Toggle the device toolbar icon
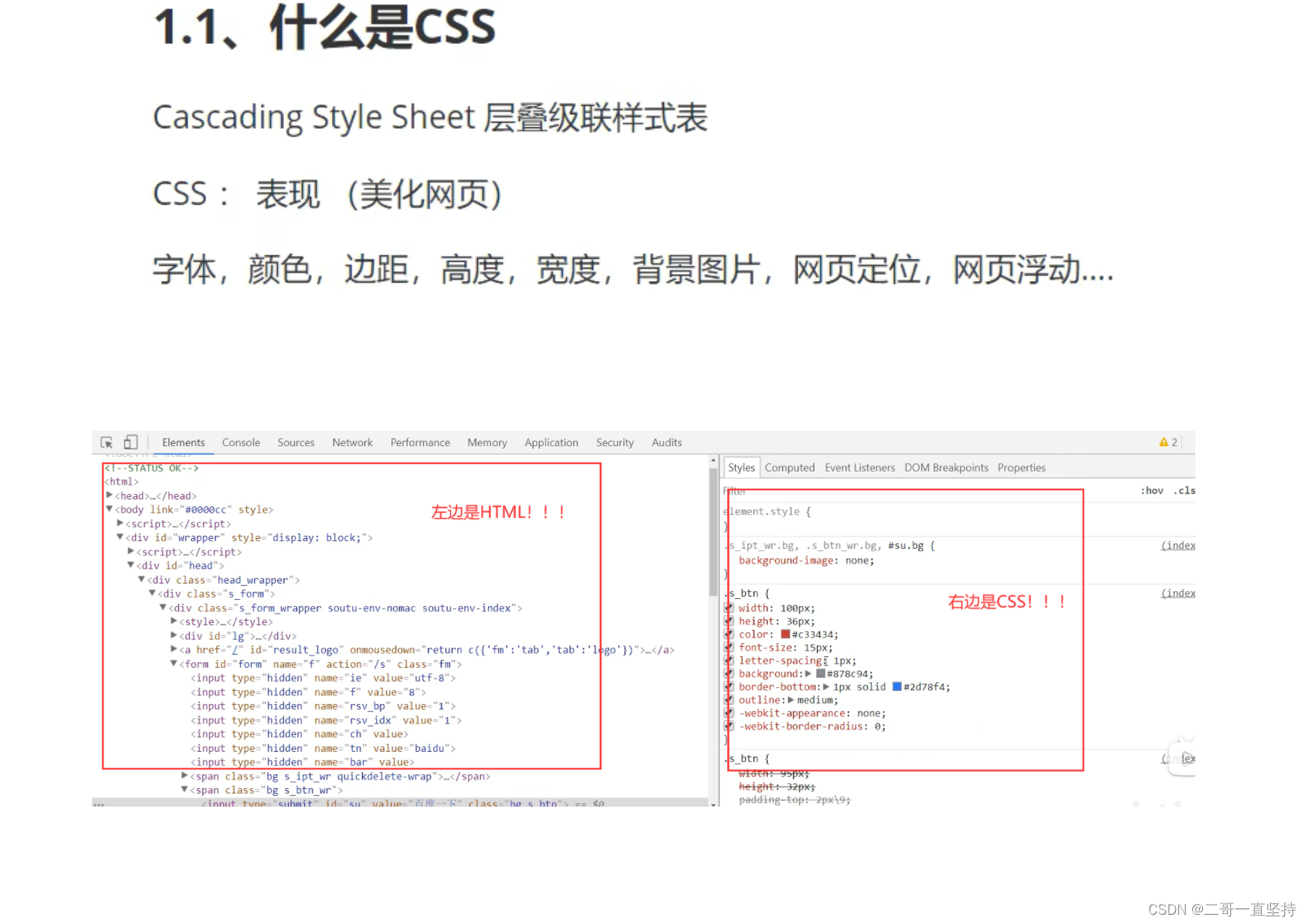 (130, 442)
